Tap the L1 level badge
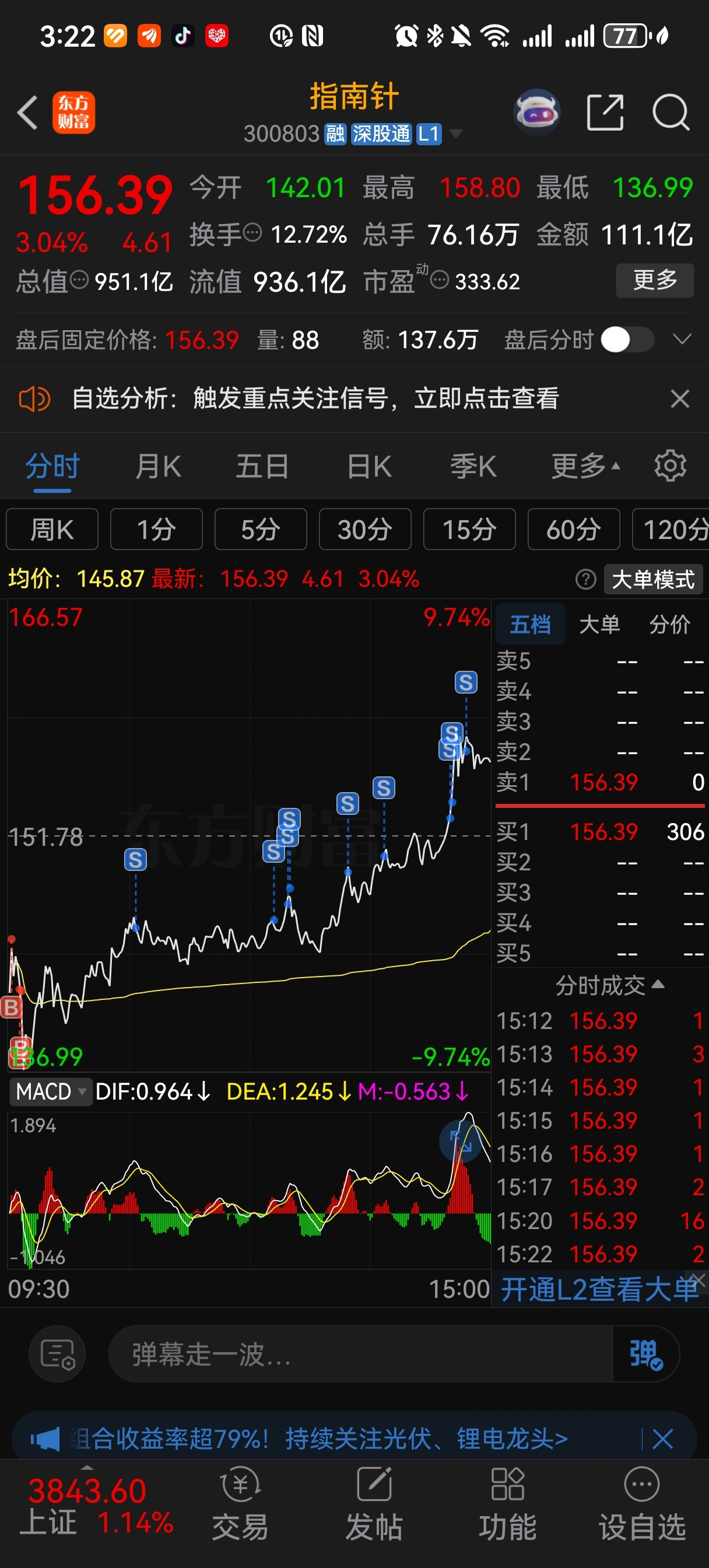709x1568 pixels. [429, 134]
